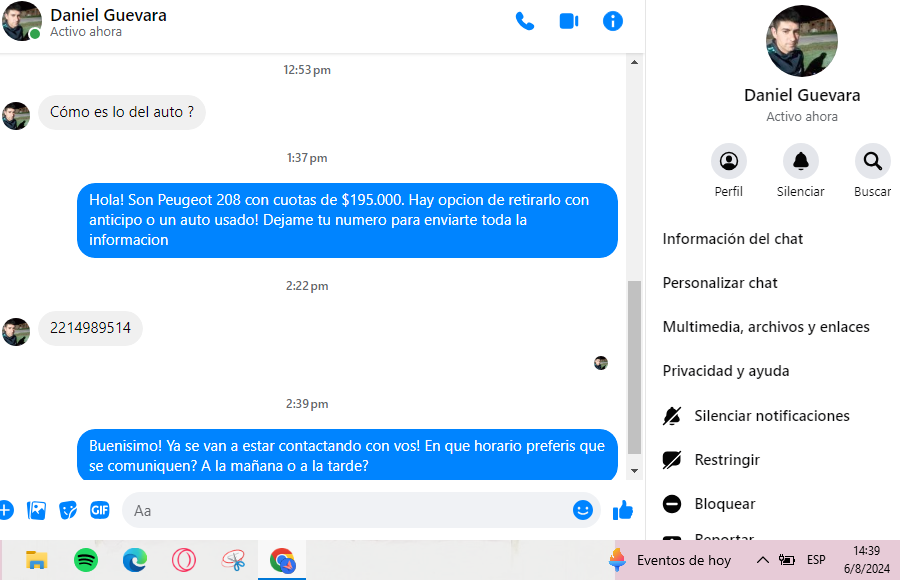Expand Multimedia, archivos y enlaces section
900x580 pixels.
(766, 327)
